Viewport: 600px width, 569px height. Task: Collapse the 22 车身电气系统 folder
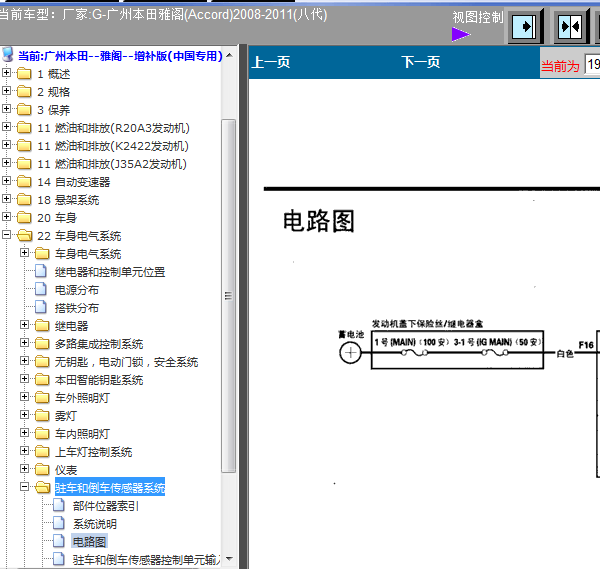(6, 234)
